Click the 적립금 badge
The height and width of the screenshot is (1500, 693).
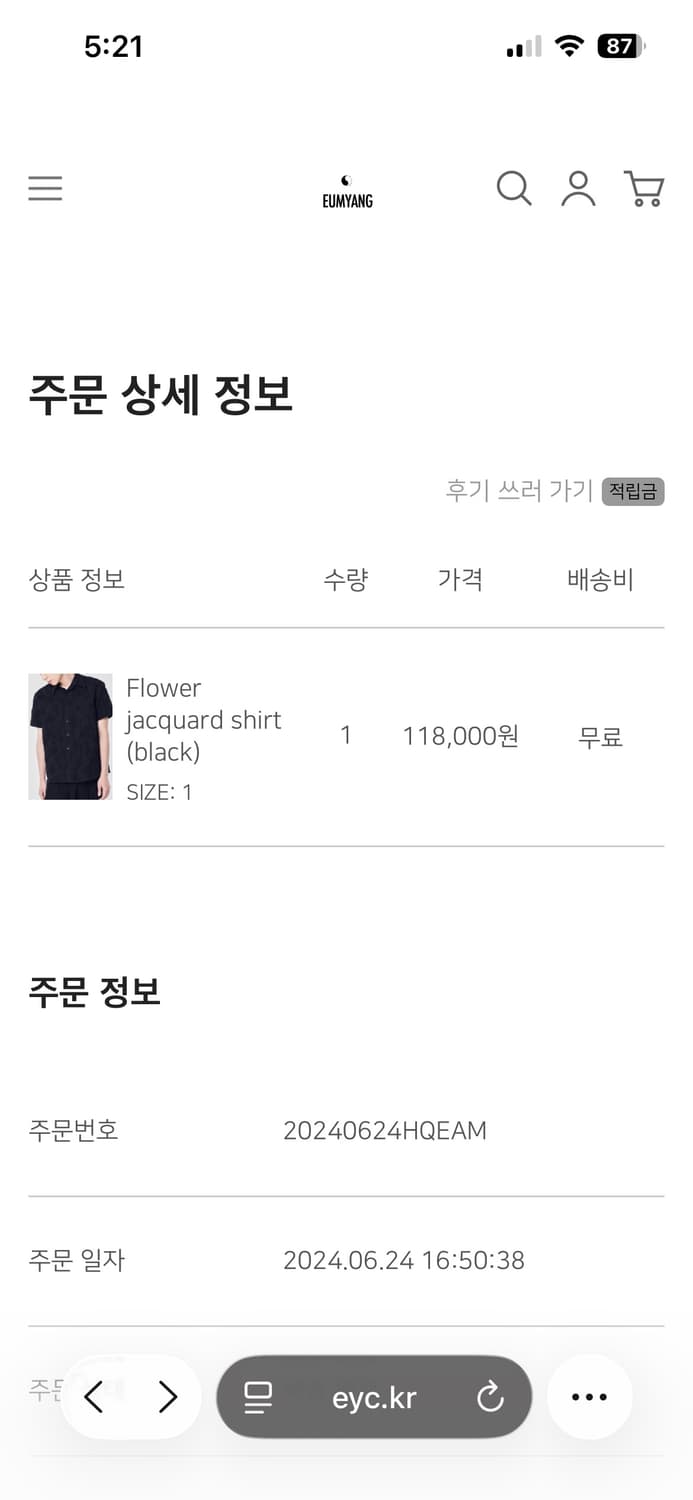coord(632,491)
